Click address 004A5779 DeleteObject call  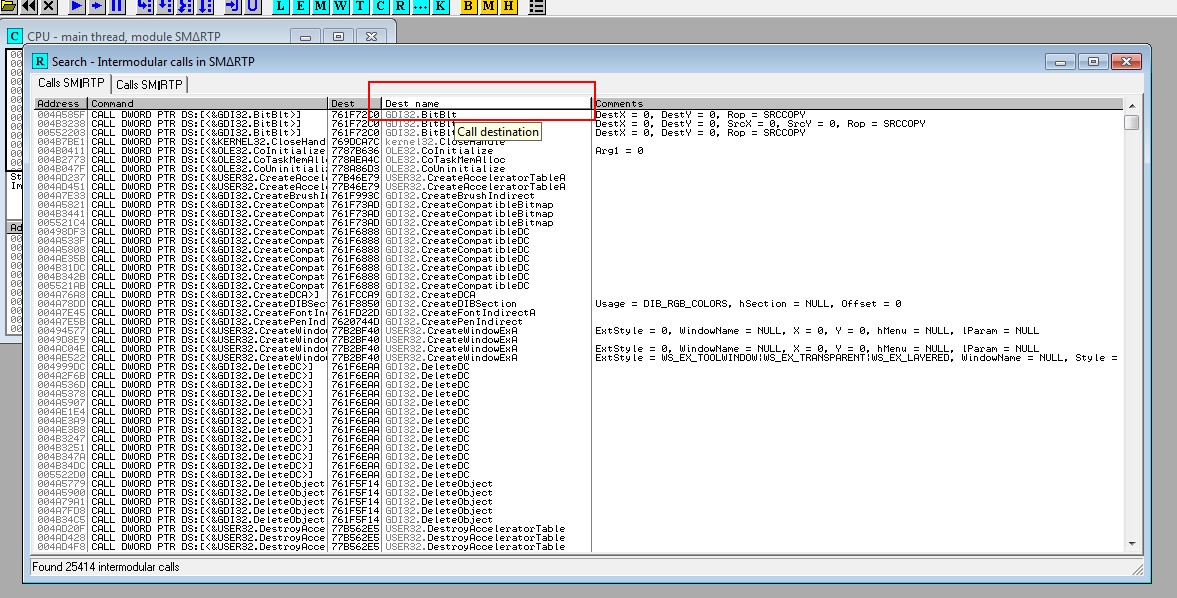(x=579, y=484)
